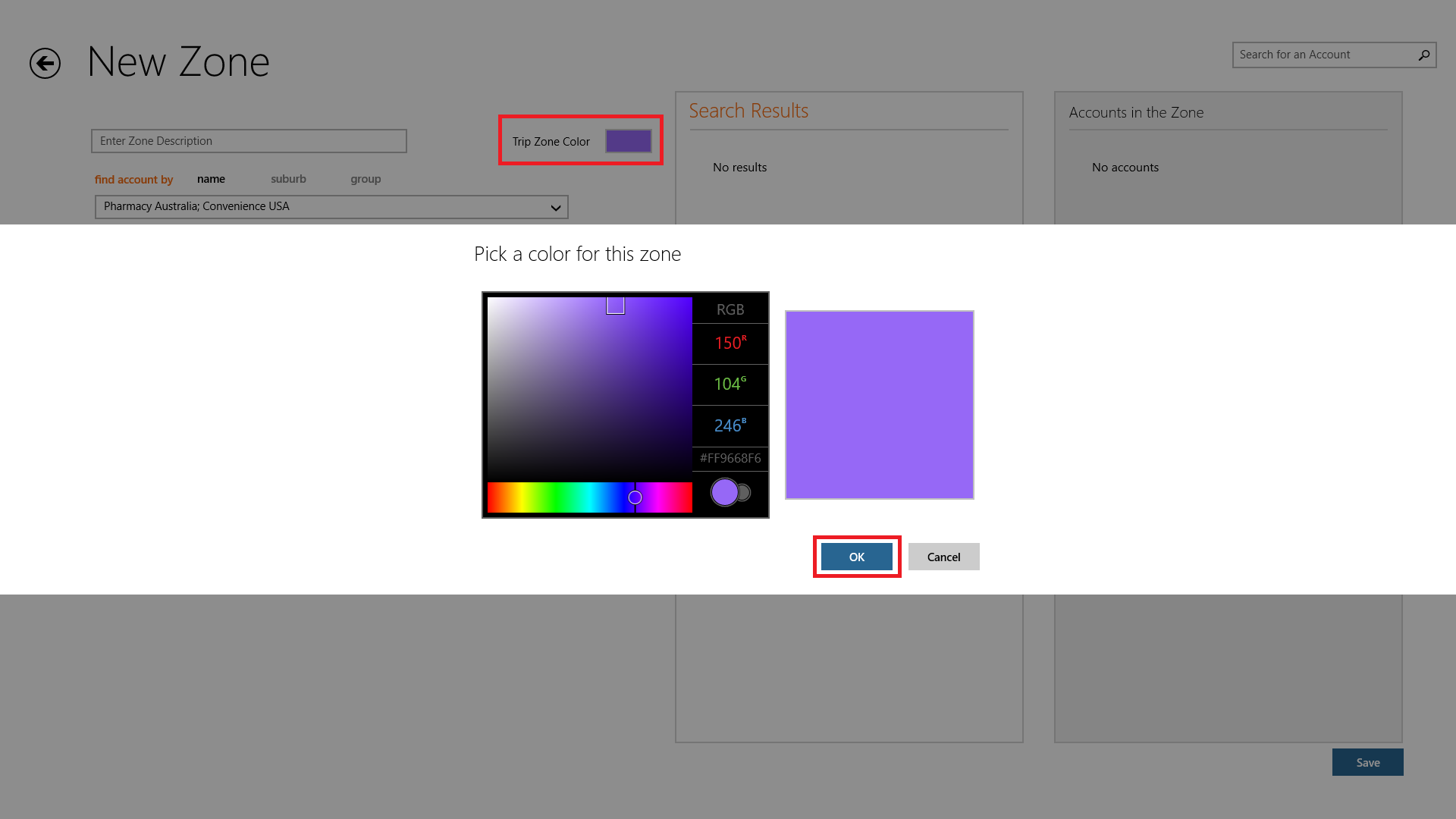This screenshot has width=1456, height=819.
Task: Click the hue slider handle
Action: tap(635, 497)
